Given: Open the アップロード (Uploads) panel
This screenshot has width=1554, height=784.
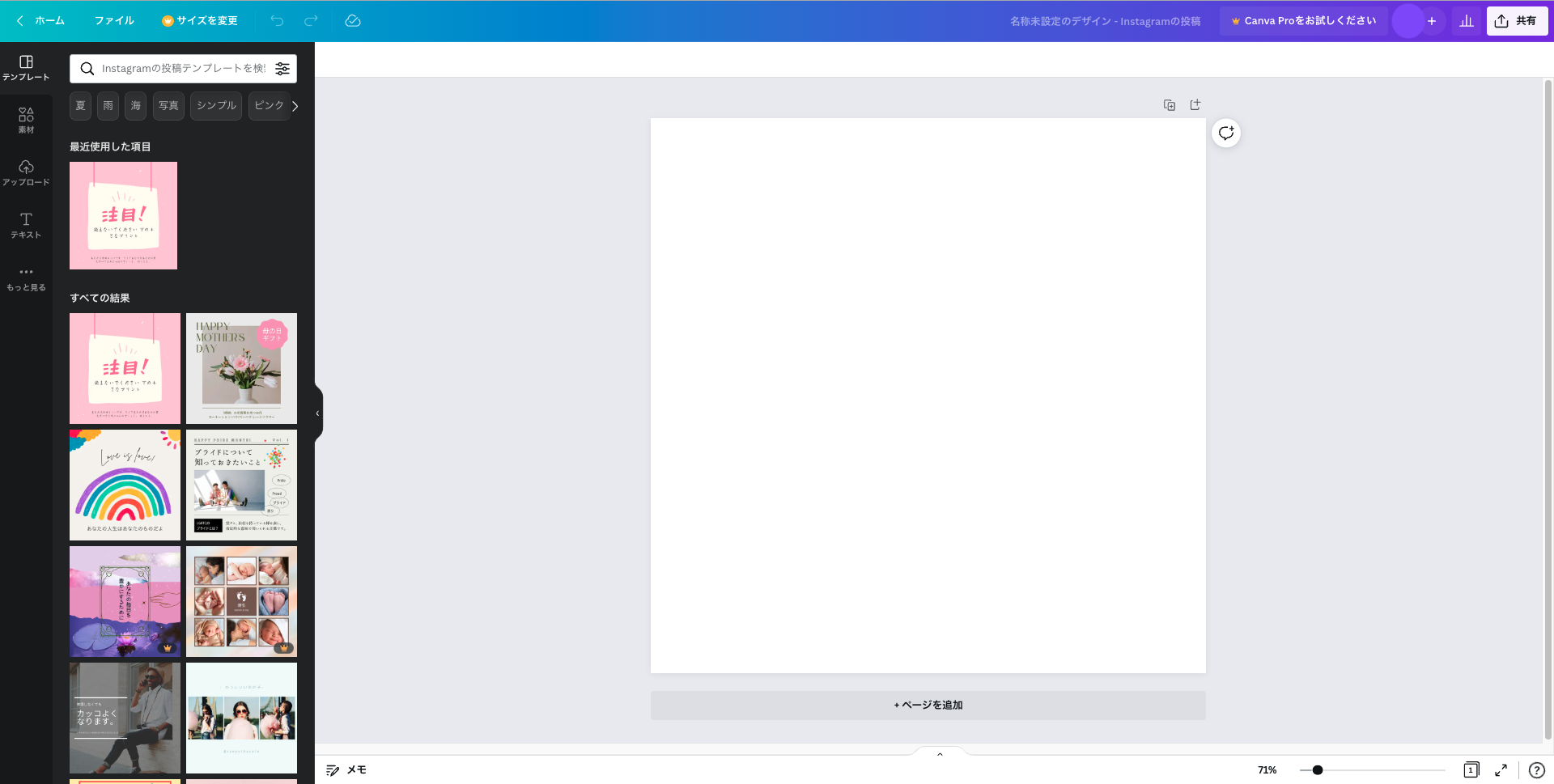Looking at the screenshot, I should point(27,172).
